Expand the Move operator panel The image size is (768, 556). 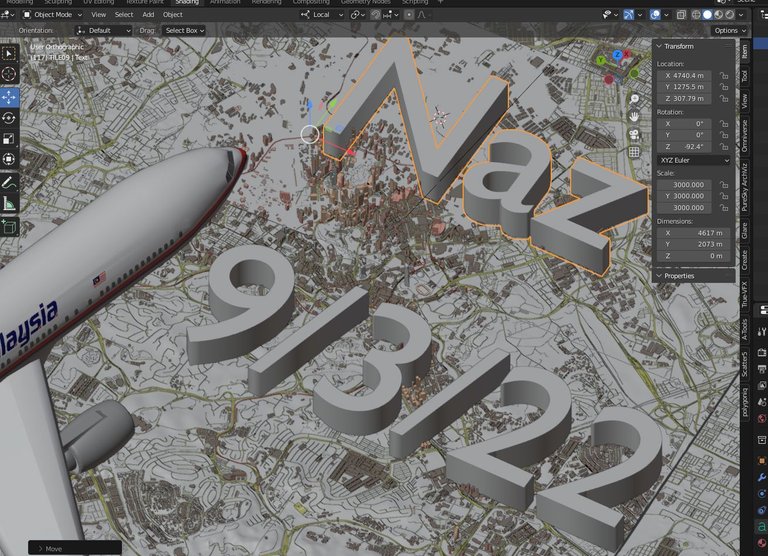[74, 549]
